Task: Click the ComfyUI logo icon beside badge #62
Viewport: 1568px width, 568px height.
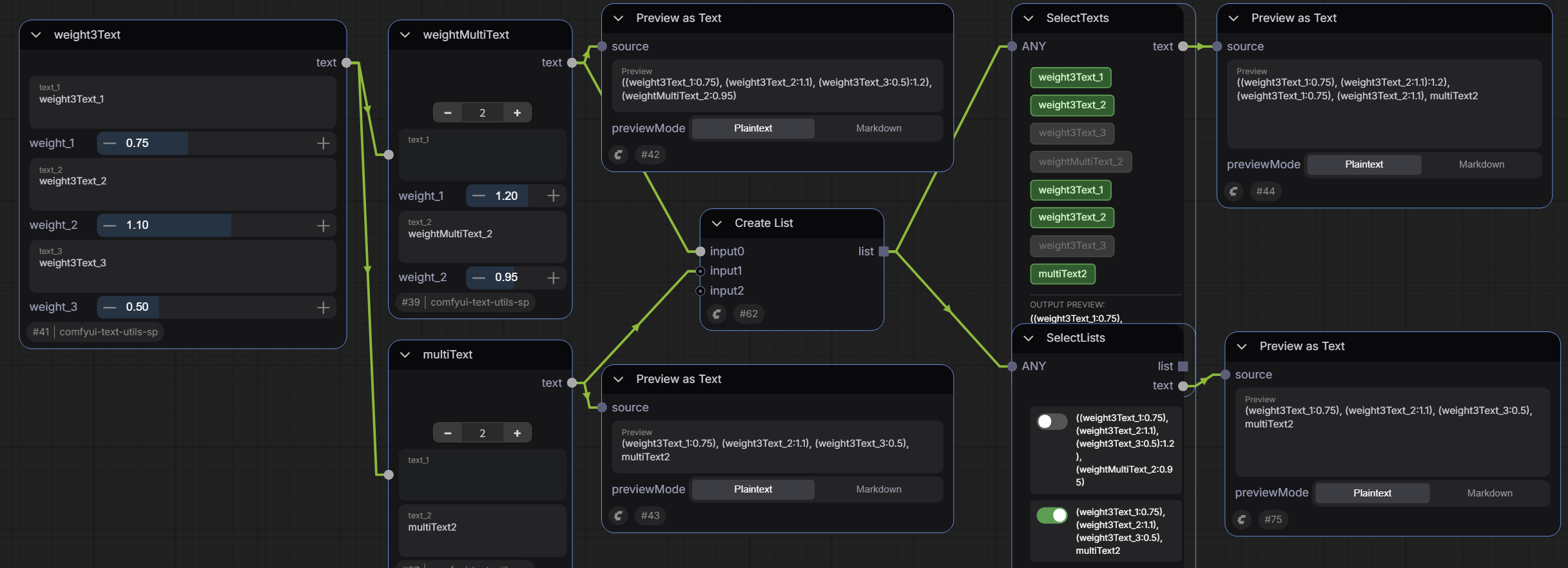Action: coord(717,314)
